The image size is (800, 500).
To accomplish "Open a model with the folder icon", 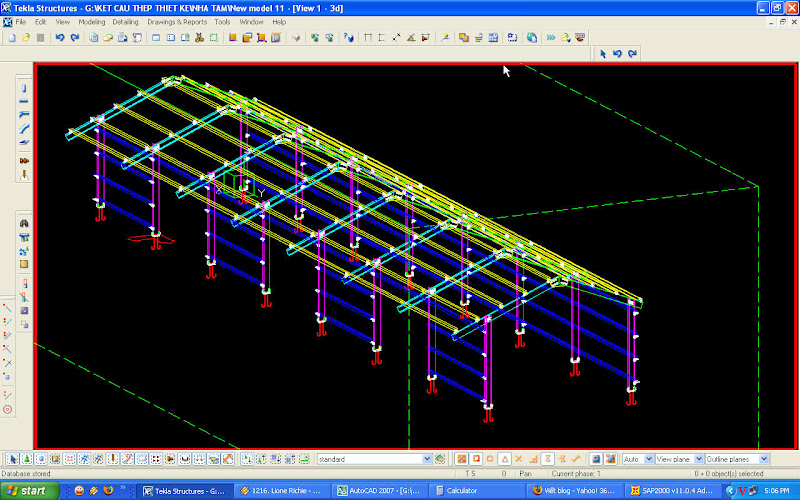I will click(25, 37).
